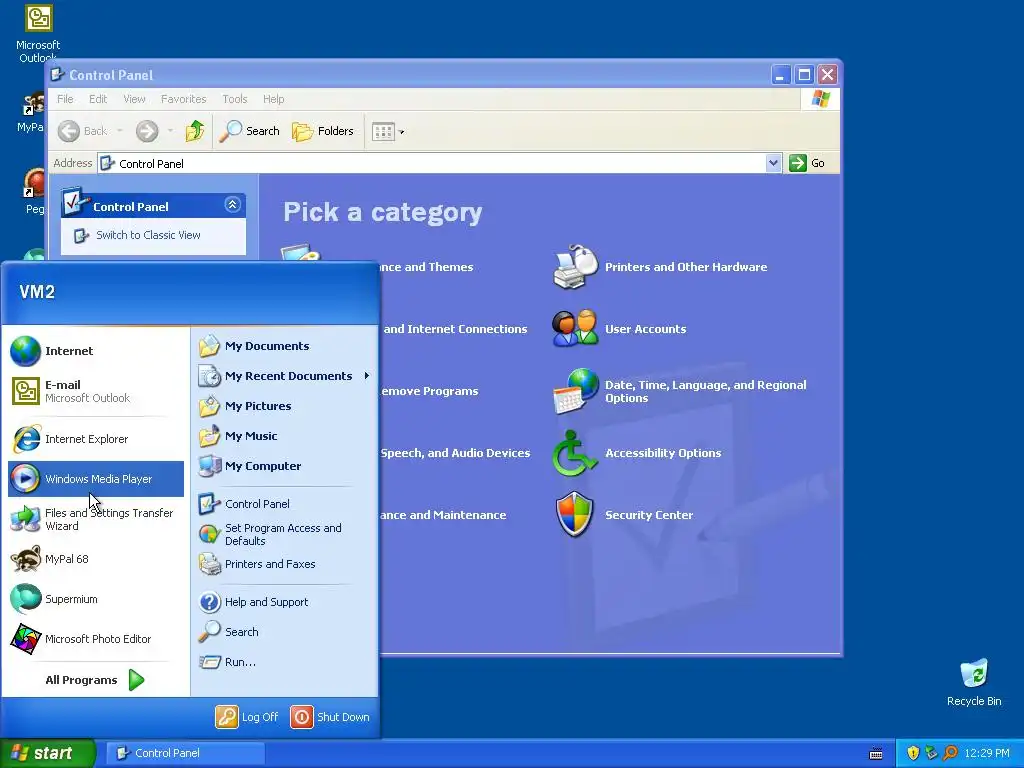This screenshot has width=1024, height=768.
Task: Open the Run... dialog
Action: point(284,662)
